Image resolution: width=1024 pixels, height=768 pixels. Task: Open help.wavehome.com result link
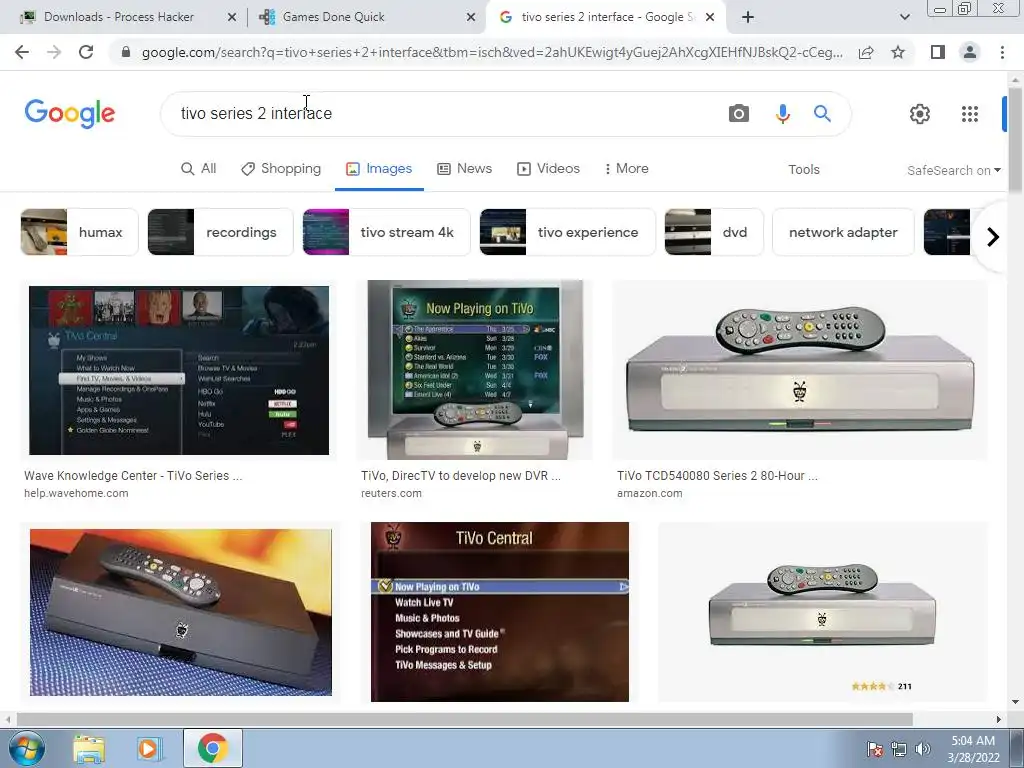pos(76,493)
